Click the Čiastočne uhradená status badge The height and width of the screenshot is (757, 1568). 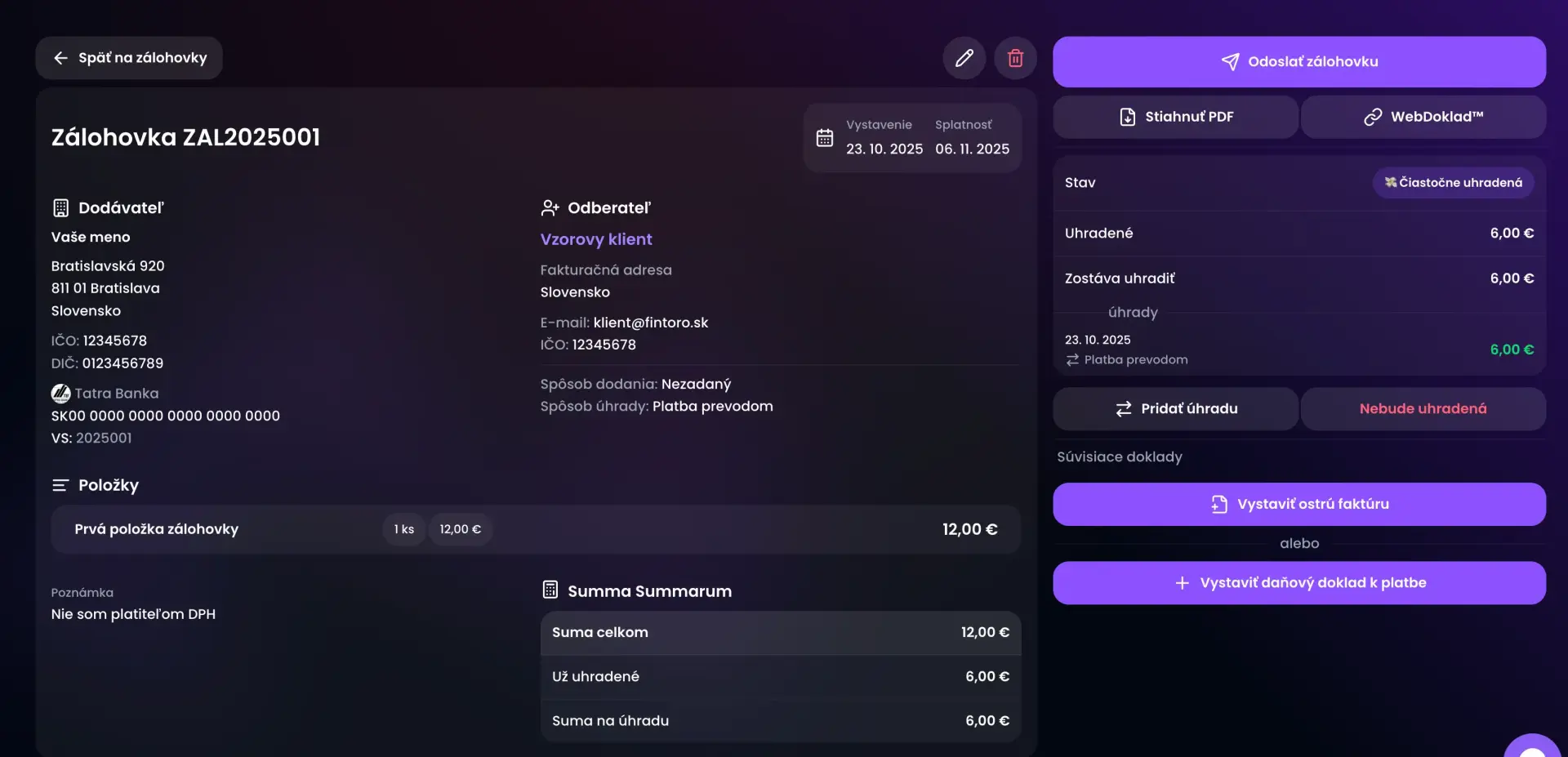tap(1453, 183)
